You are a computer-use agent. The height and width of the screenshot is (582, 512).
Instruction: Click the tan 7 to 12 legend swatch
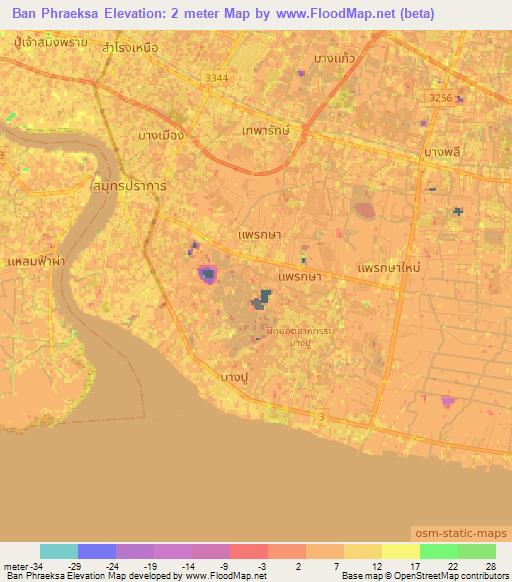click(x=363, y=551)
